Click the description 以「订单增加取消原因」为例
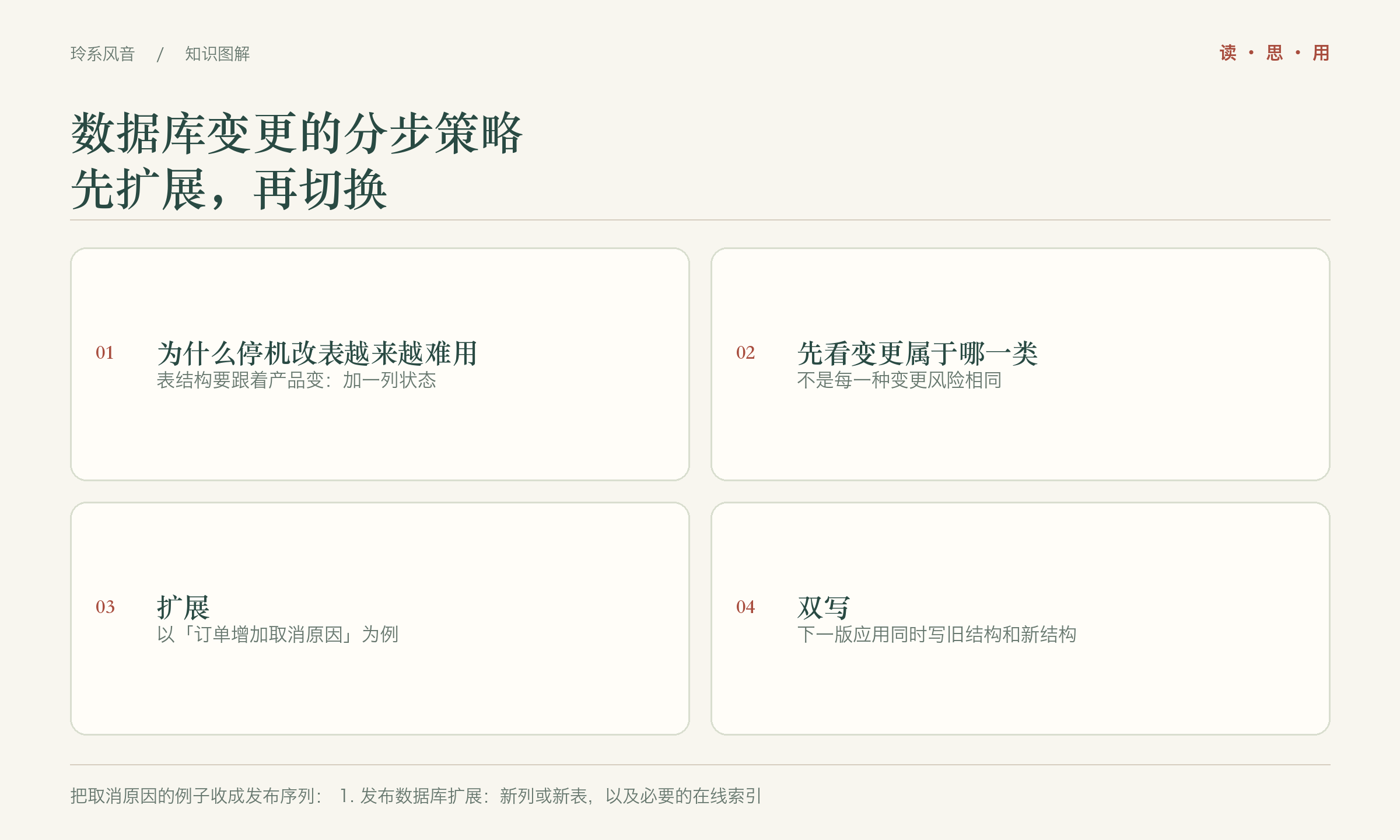Viewport: 1400px width, 840px height. (x=278, y=635)
